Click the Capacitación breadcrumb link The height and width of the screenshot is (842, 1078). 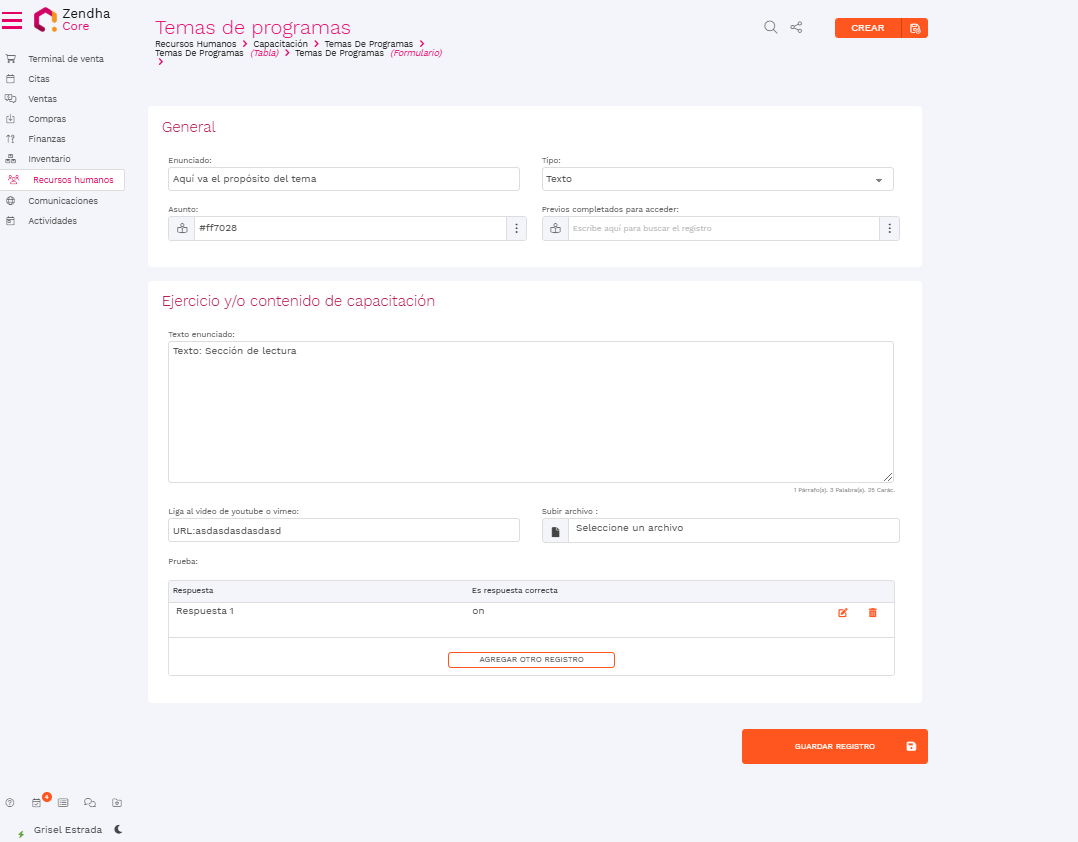(x=280, y=44)
